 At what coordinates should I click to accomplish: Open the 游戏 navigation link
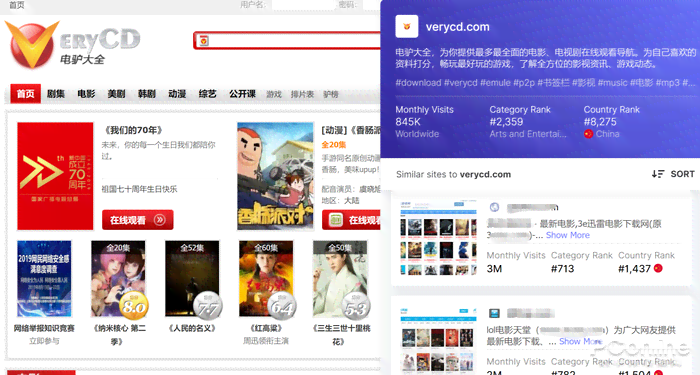(274, 95)
